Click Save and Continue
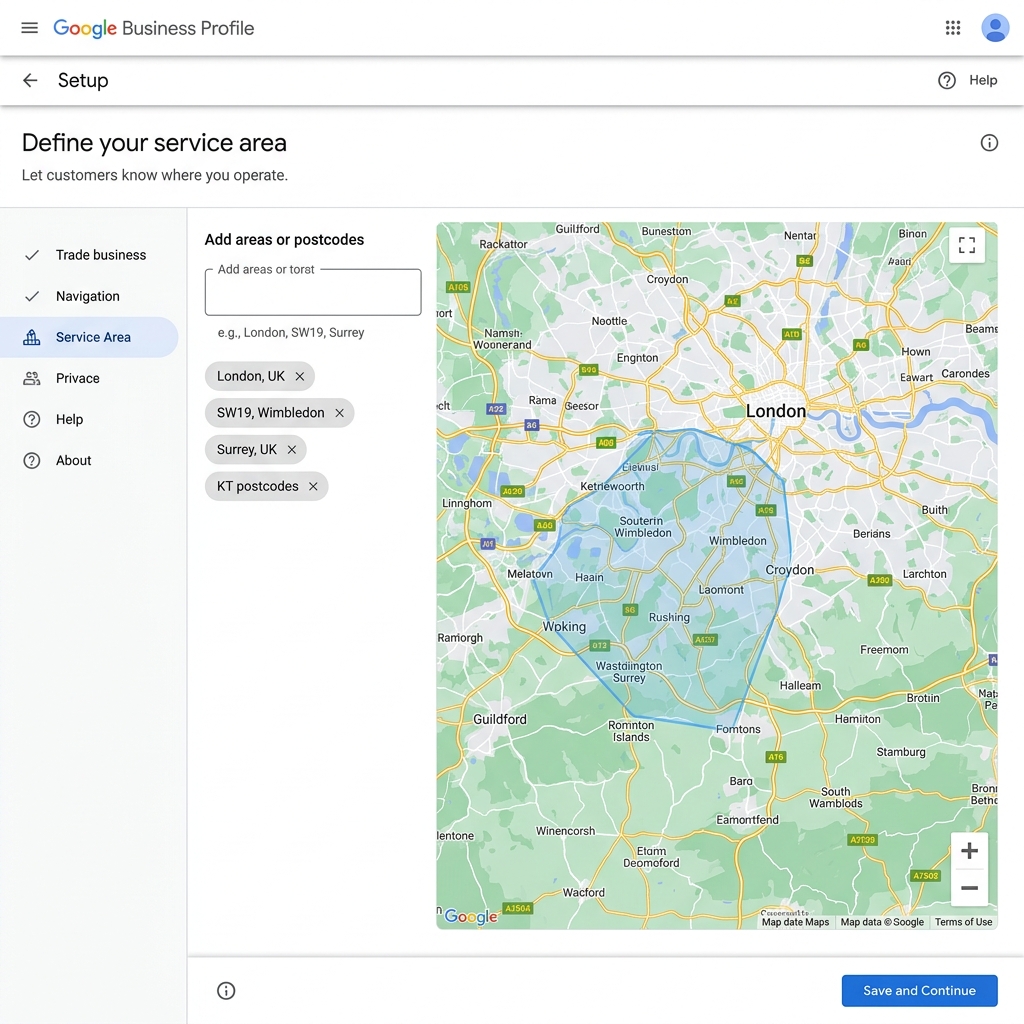This screenshot has height=1024, width=1024. pos(919,991)
